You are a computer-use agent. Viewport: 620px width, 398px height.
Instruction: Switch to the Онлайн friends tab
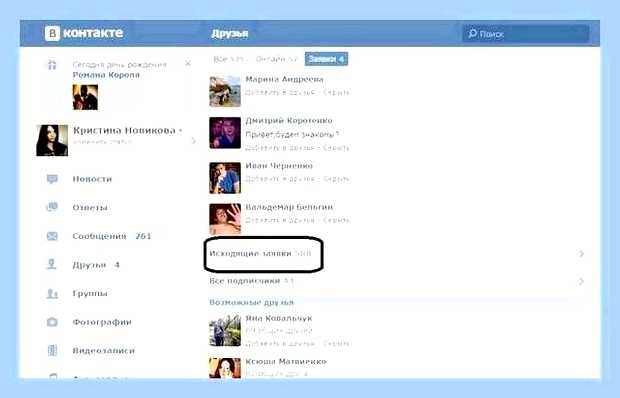pyautogui.click(x=276, y=59)
